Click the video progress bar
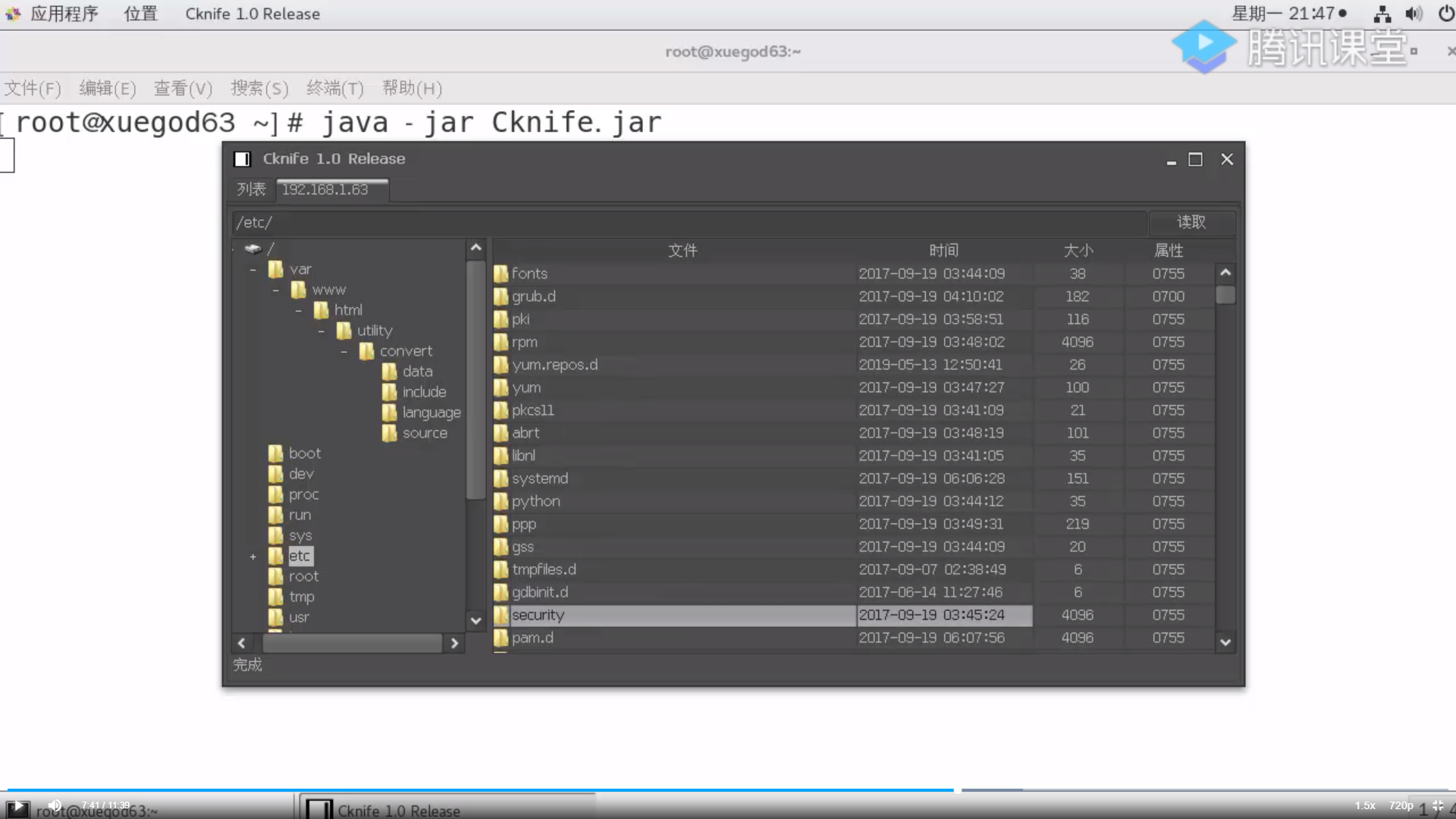Image resolution: width=1456 pixels, height=819 pixels. tap(728, 789)
